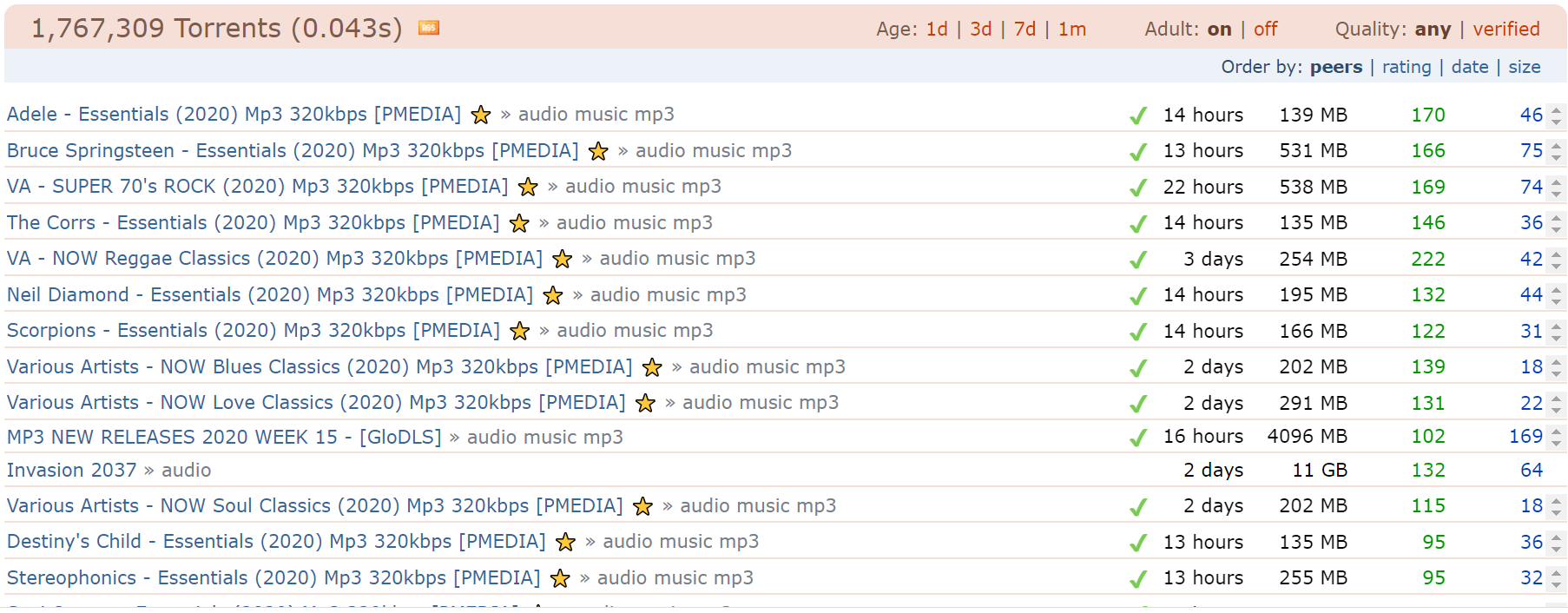This screenshot has height=613, width=1568.
Task: Order results by date
Action: tap(1469, 67)
